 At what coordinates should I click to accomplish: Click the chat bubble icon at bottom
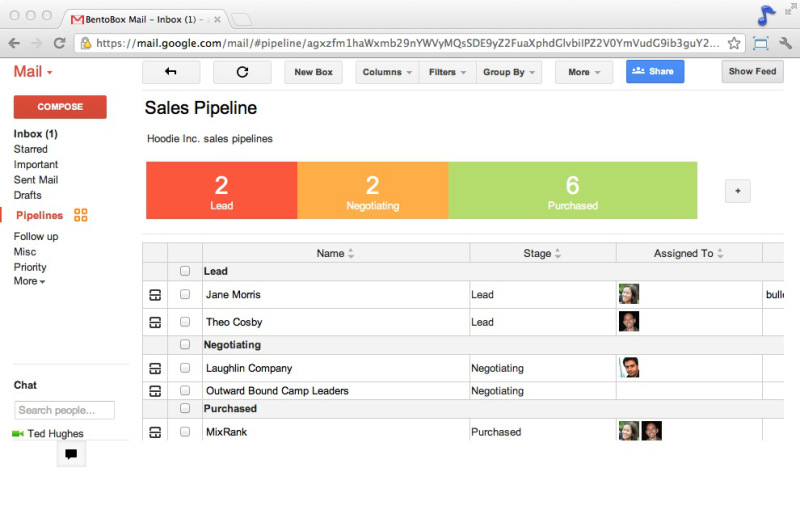point(71,454)
